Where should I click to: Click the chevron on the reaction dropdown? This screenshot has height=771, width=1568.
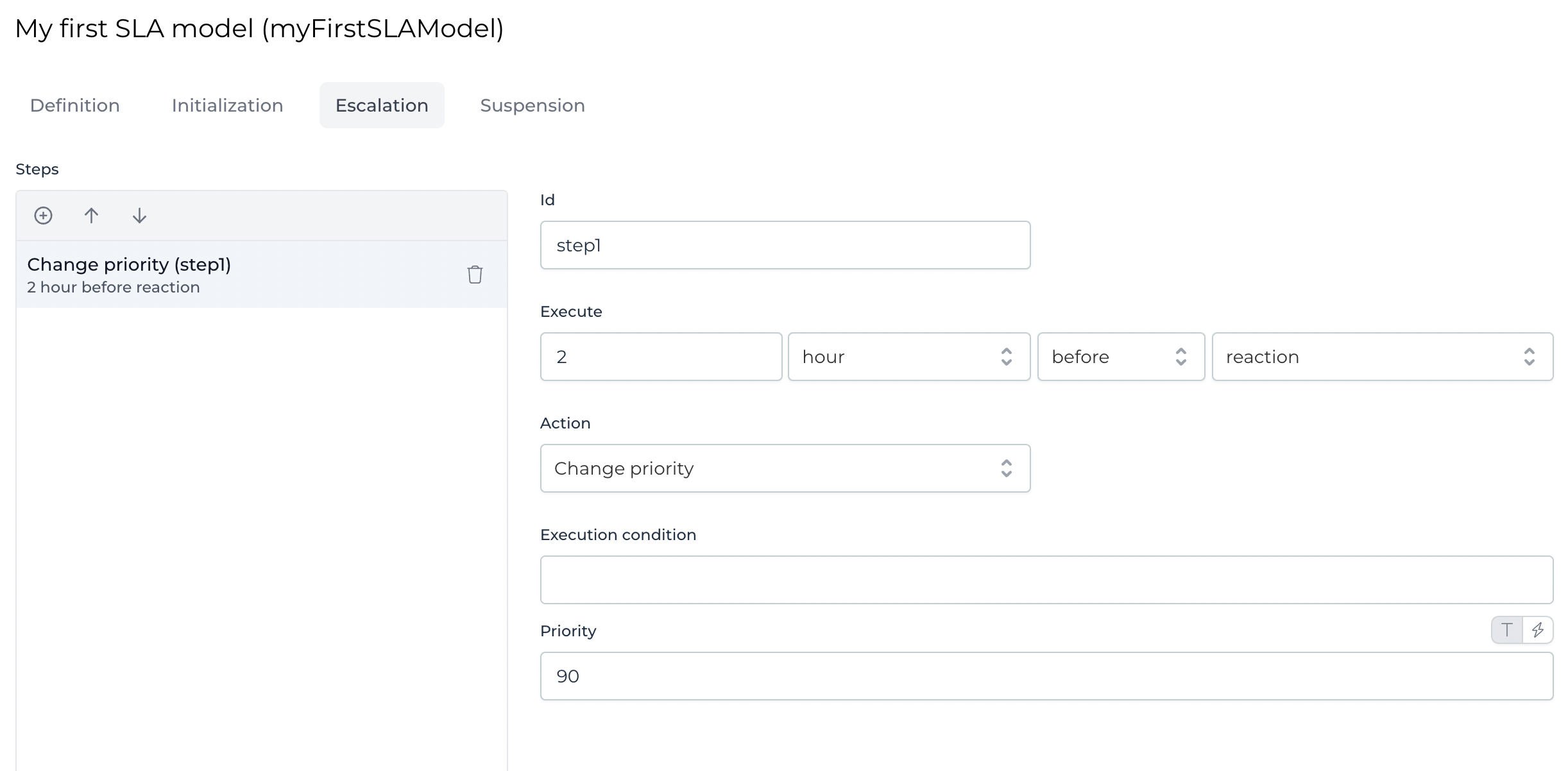click(1530, 357)
